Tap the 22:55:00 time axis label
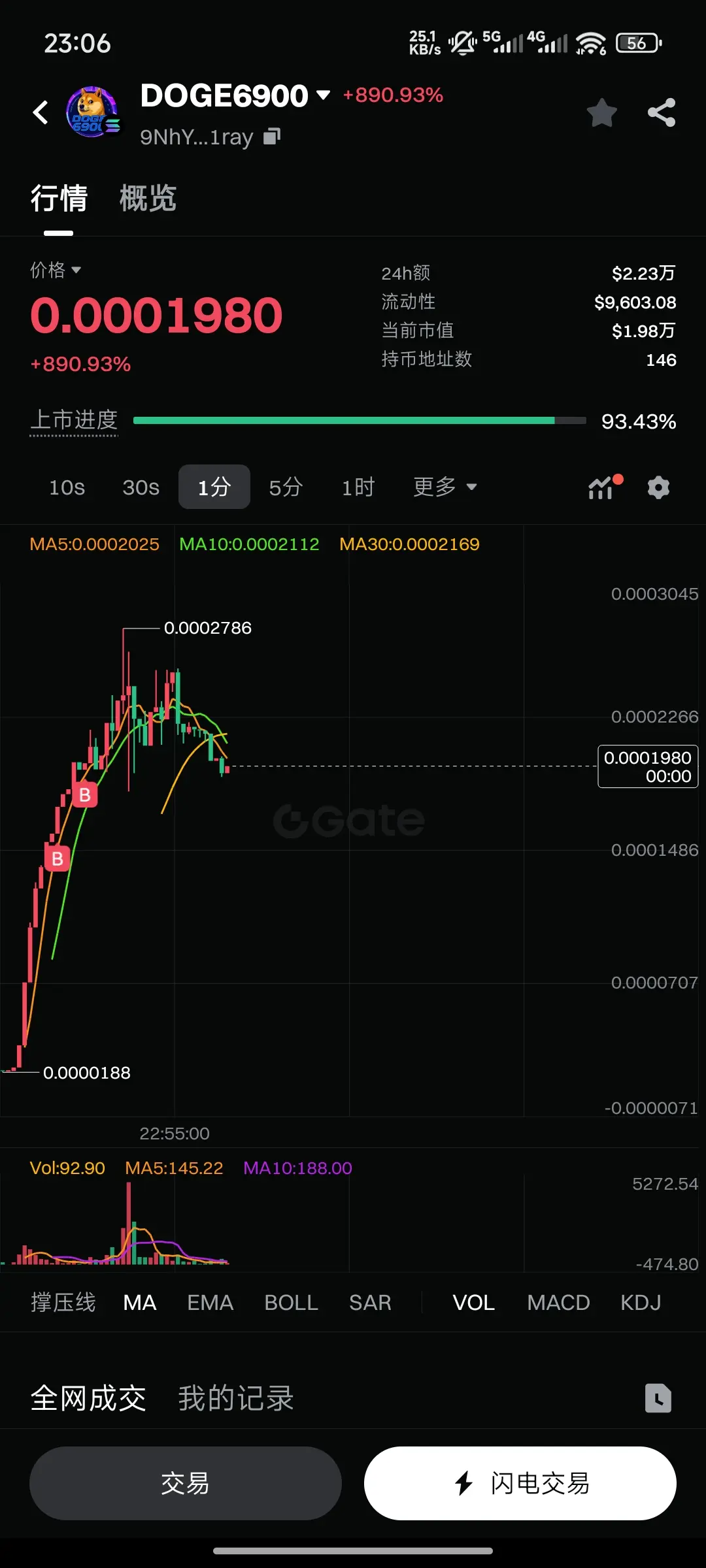706x1568 pixels. pos(175,1134)
